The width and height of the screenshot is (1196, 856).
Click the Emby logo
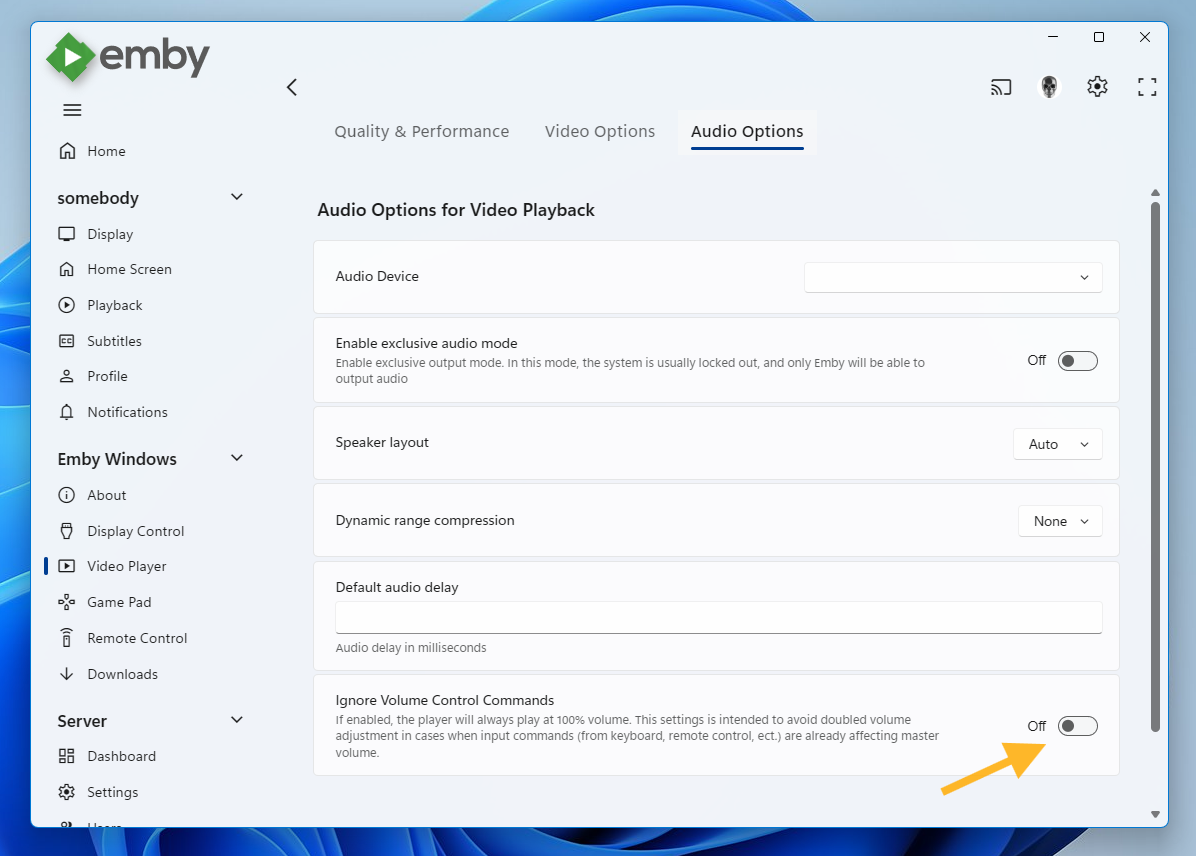tap(128, 56)
